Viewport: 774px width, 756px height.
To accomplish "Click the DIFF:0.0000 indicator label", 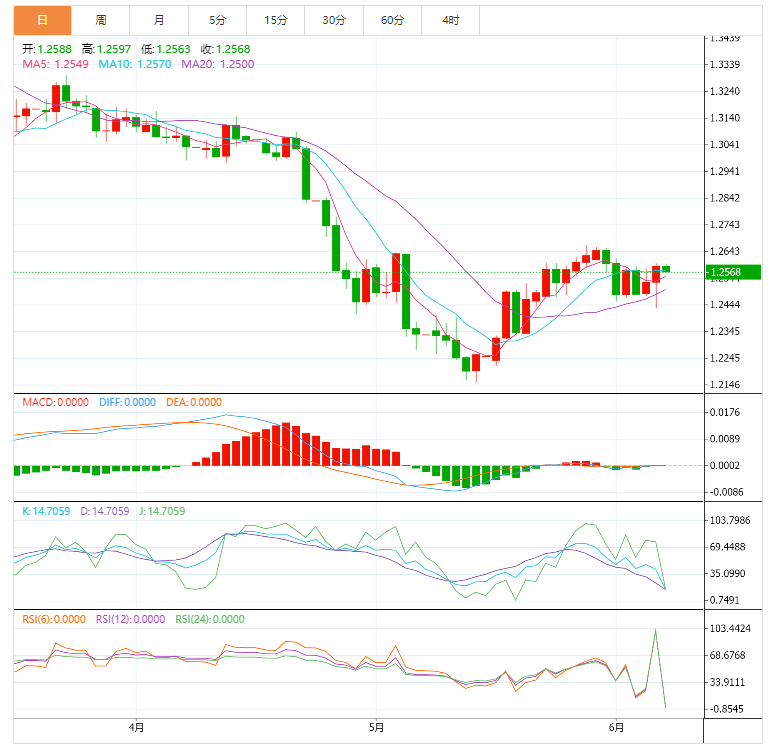I will (x=127, y=402).
